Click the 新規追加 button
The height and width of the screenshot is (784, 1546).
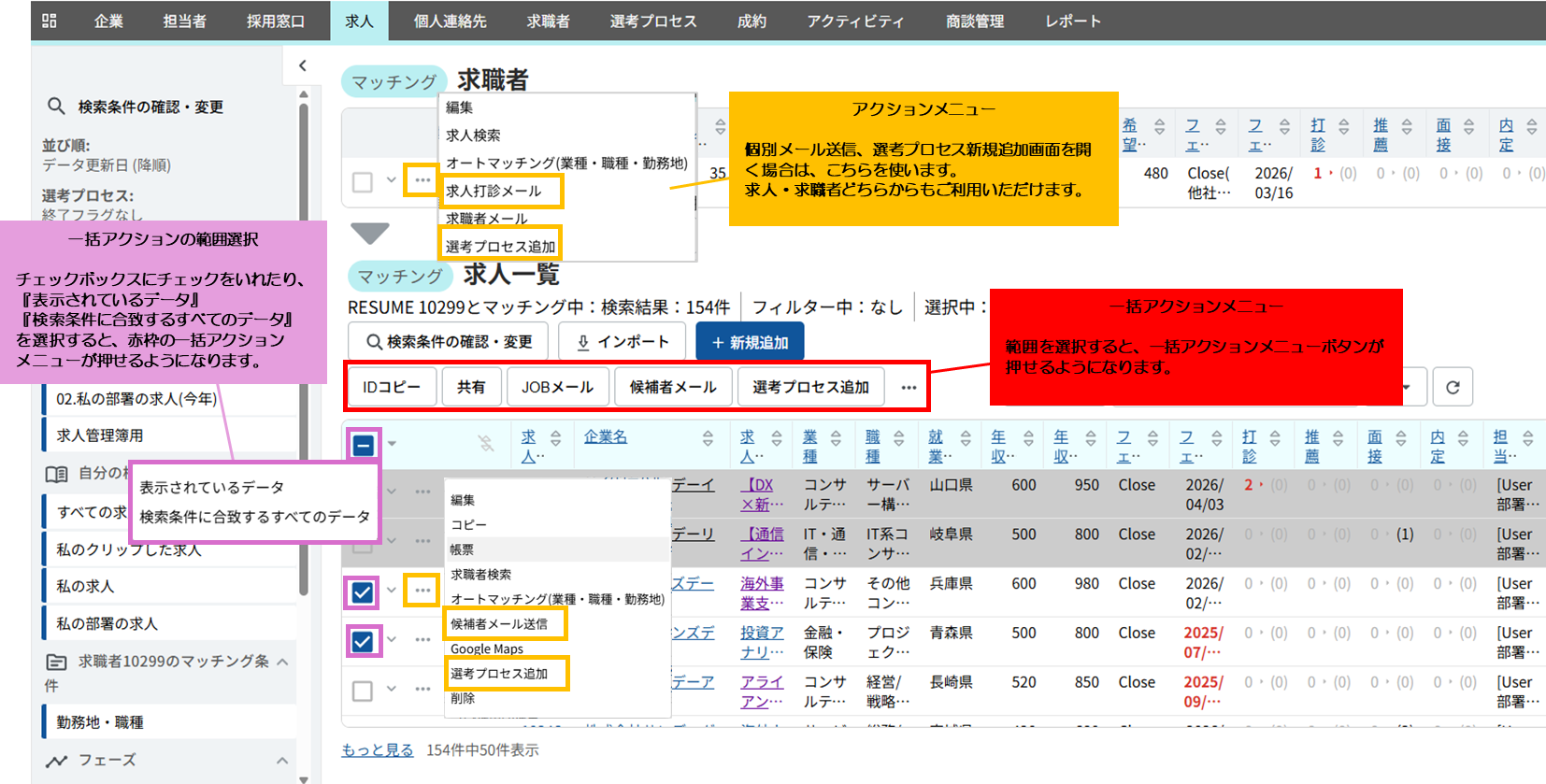[750, 342]
